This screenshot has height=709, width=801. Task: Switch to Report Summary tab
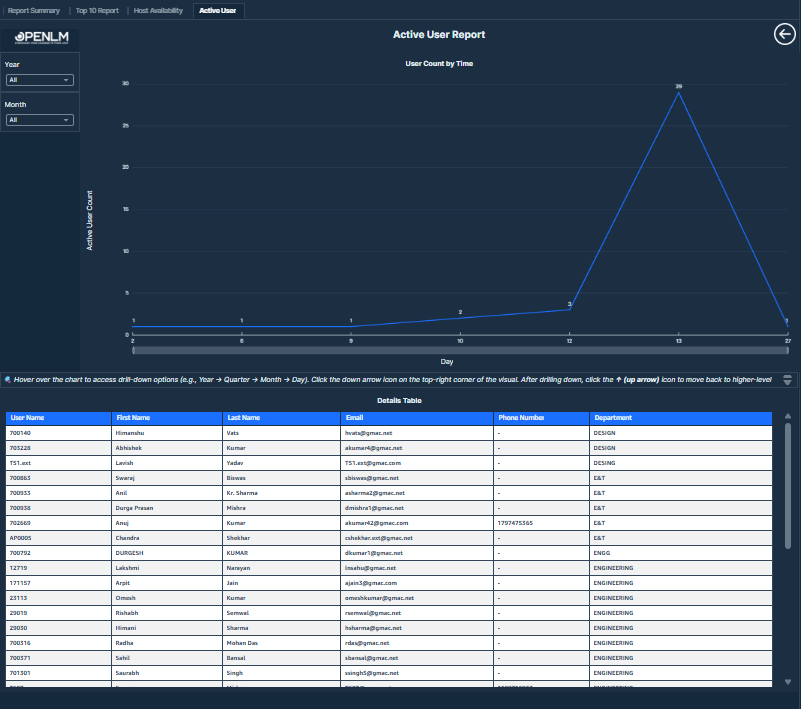coord(34,10)
